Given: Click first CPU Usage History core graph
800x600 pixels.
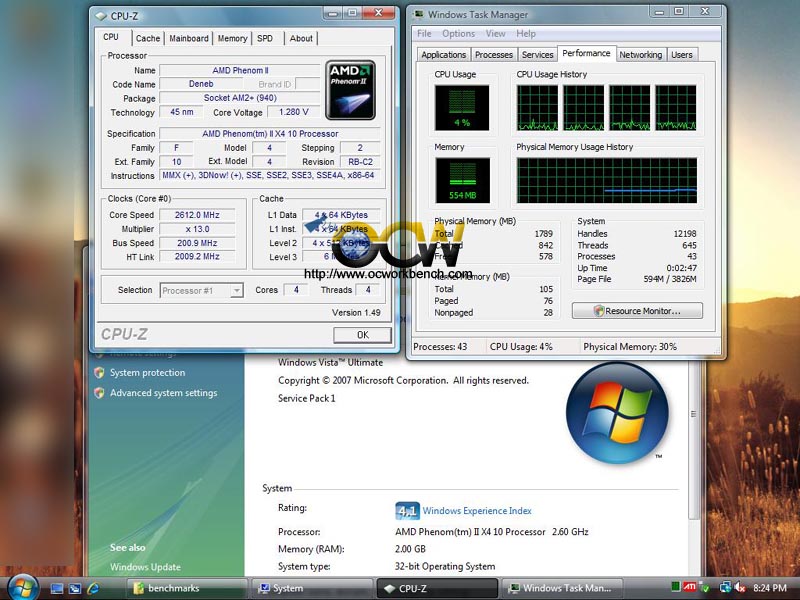Looking at the screenshot, I should point(537,108).
